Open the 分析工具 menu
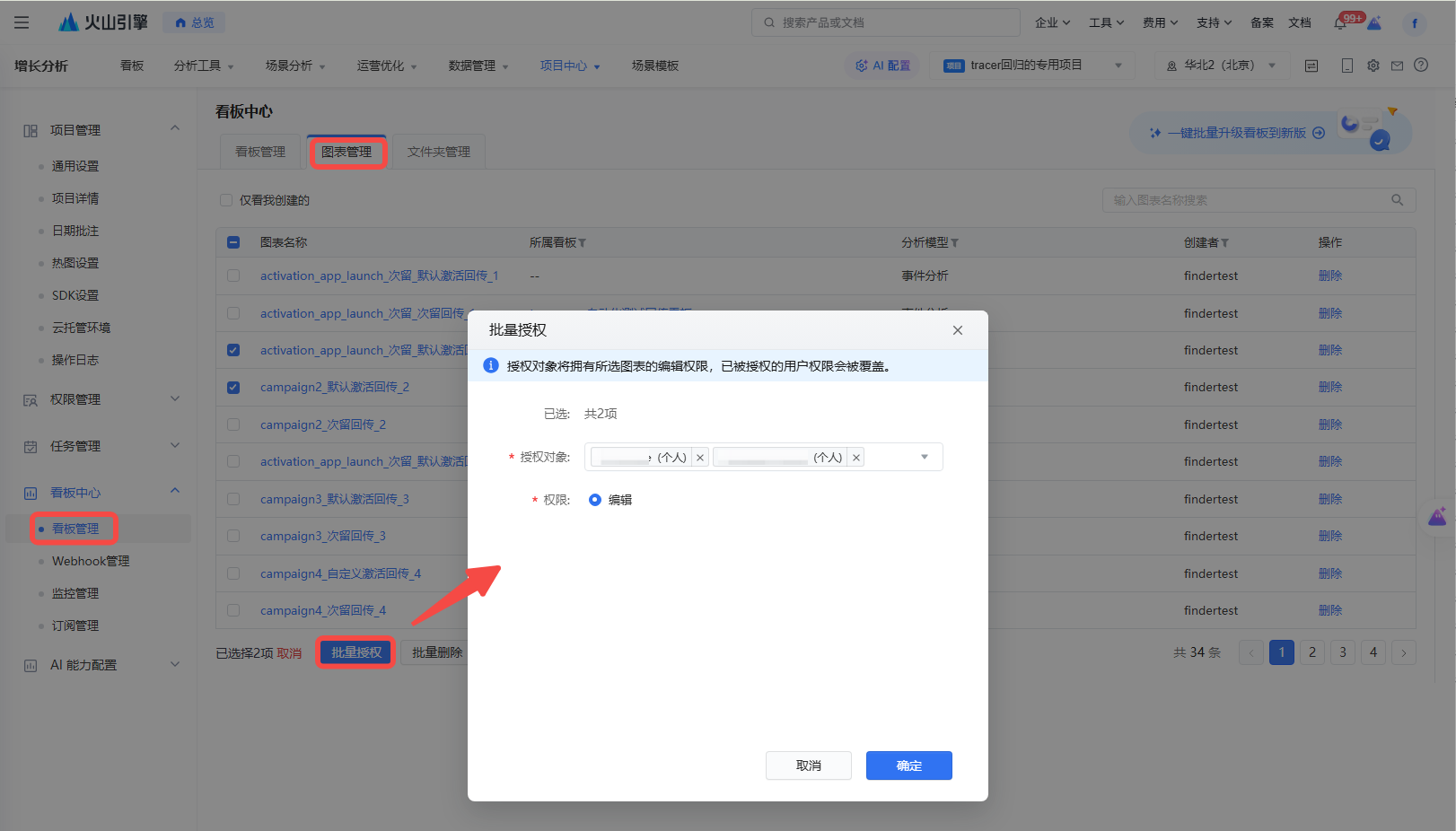1456x831 pixels. click(204, 66)
